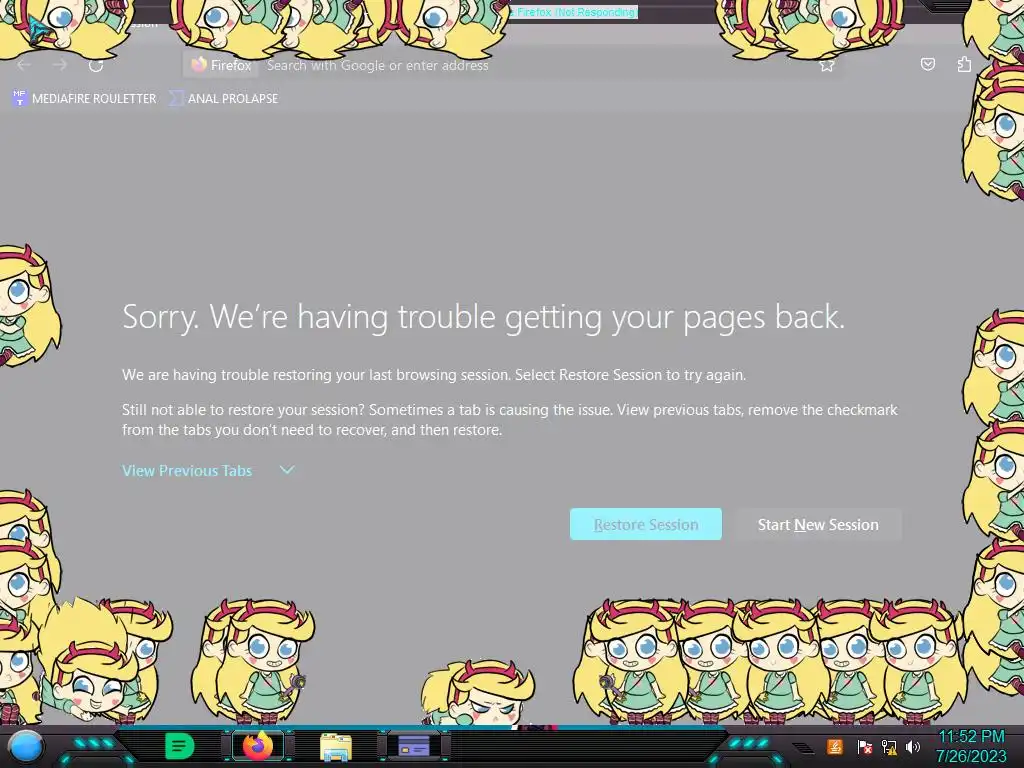Show hidden tray icons arrow
The width and height of the screenshot is (1024, 768).
click(x=804, y=748)
